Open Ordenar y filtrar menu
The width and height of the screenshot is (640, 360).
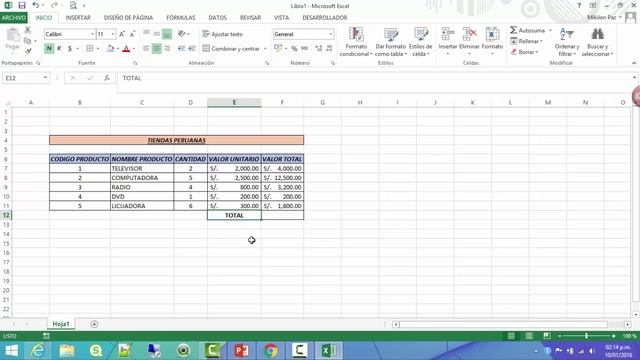click(567, 42)
